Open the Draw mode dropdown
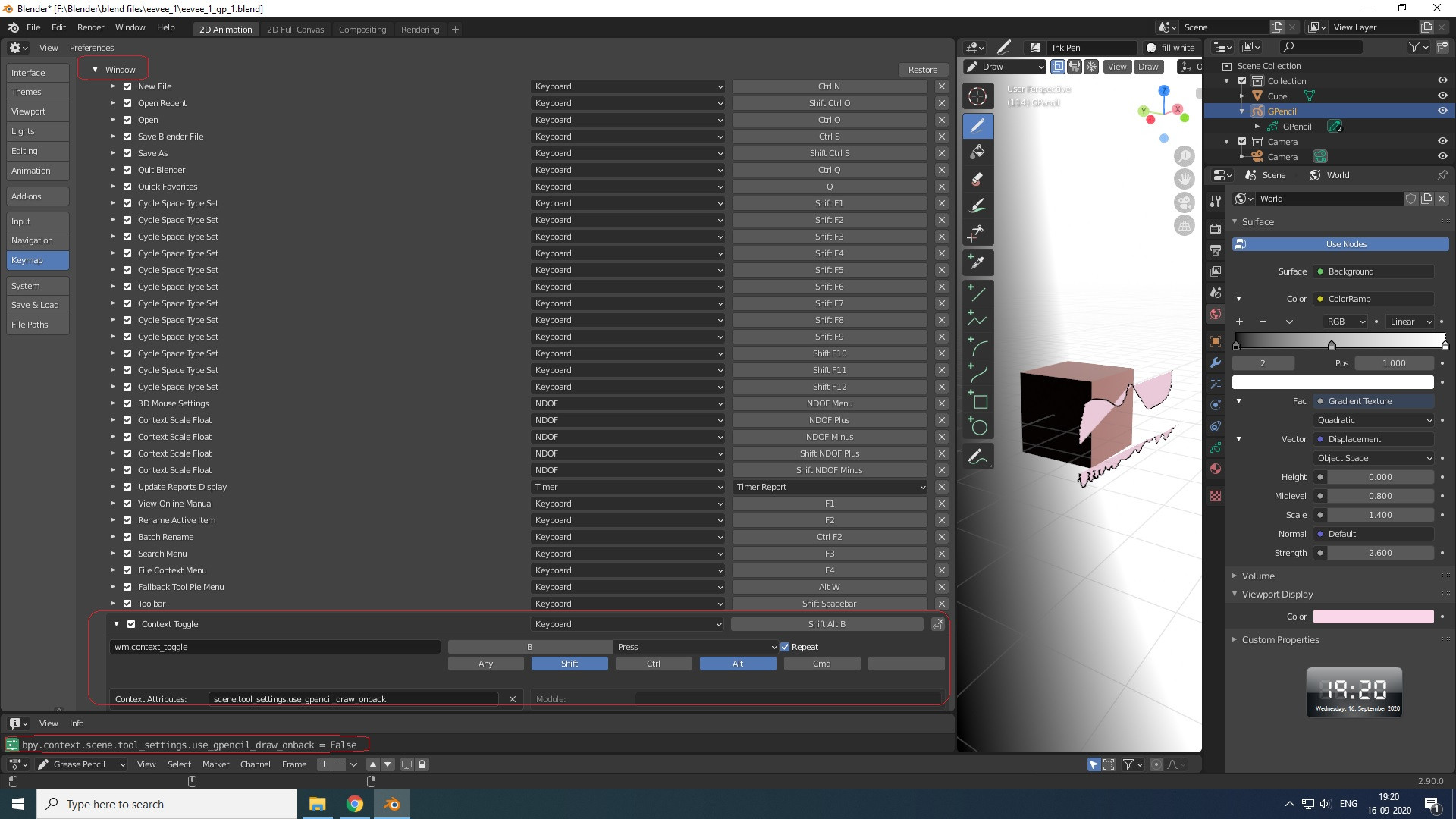Viewport: 1456px width, 819px height. pyautogui.click(x=1004, y=67)
